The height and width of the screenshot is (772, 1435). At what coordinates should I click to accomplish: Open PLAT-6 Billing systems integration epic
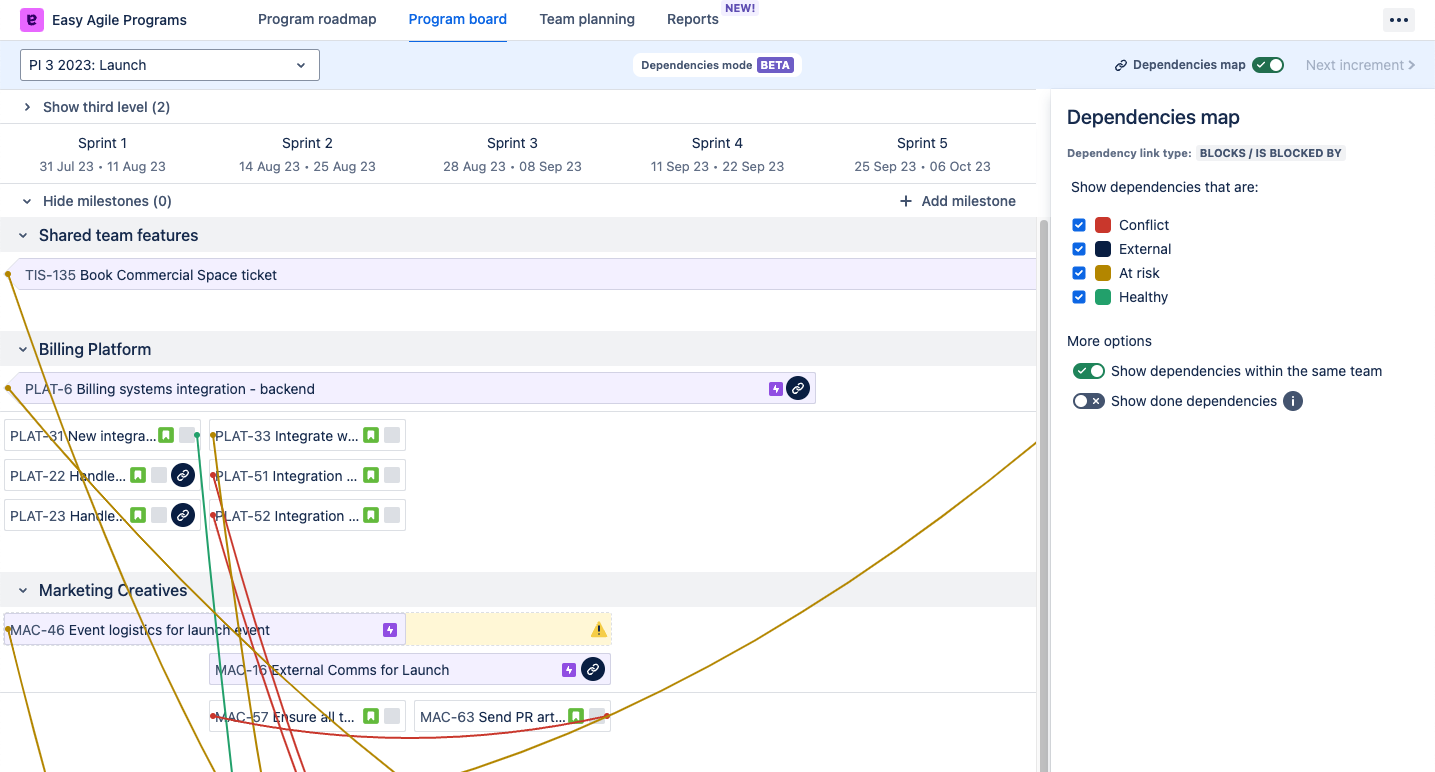[x=410, y=389]
